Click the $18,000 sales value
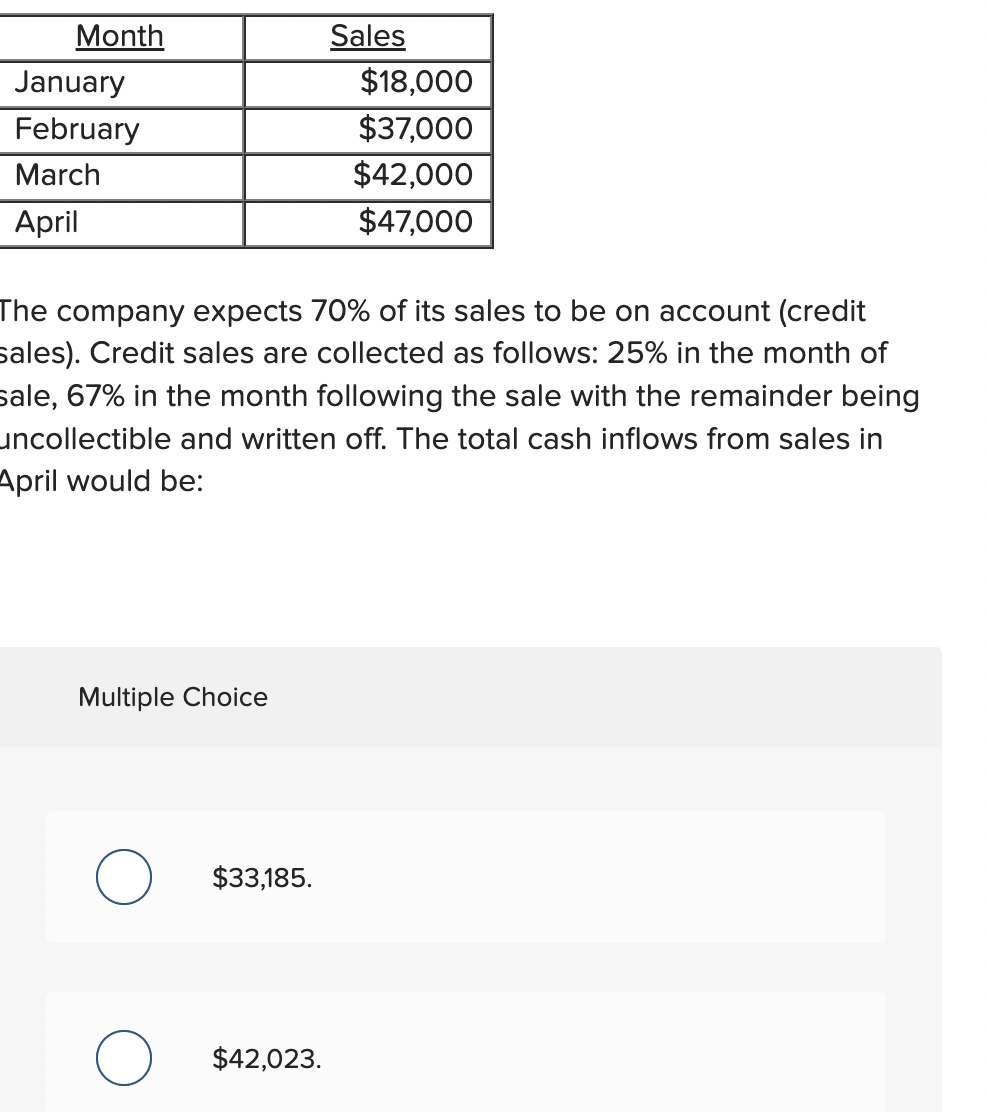This screenshot has height=1112, width=986. point(414,83)
